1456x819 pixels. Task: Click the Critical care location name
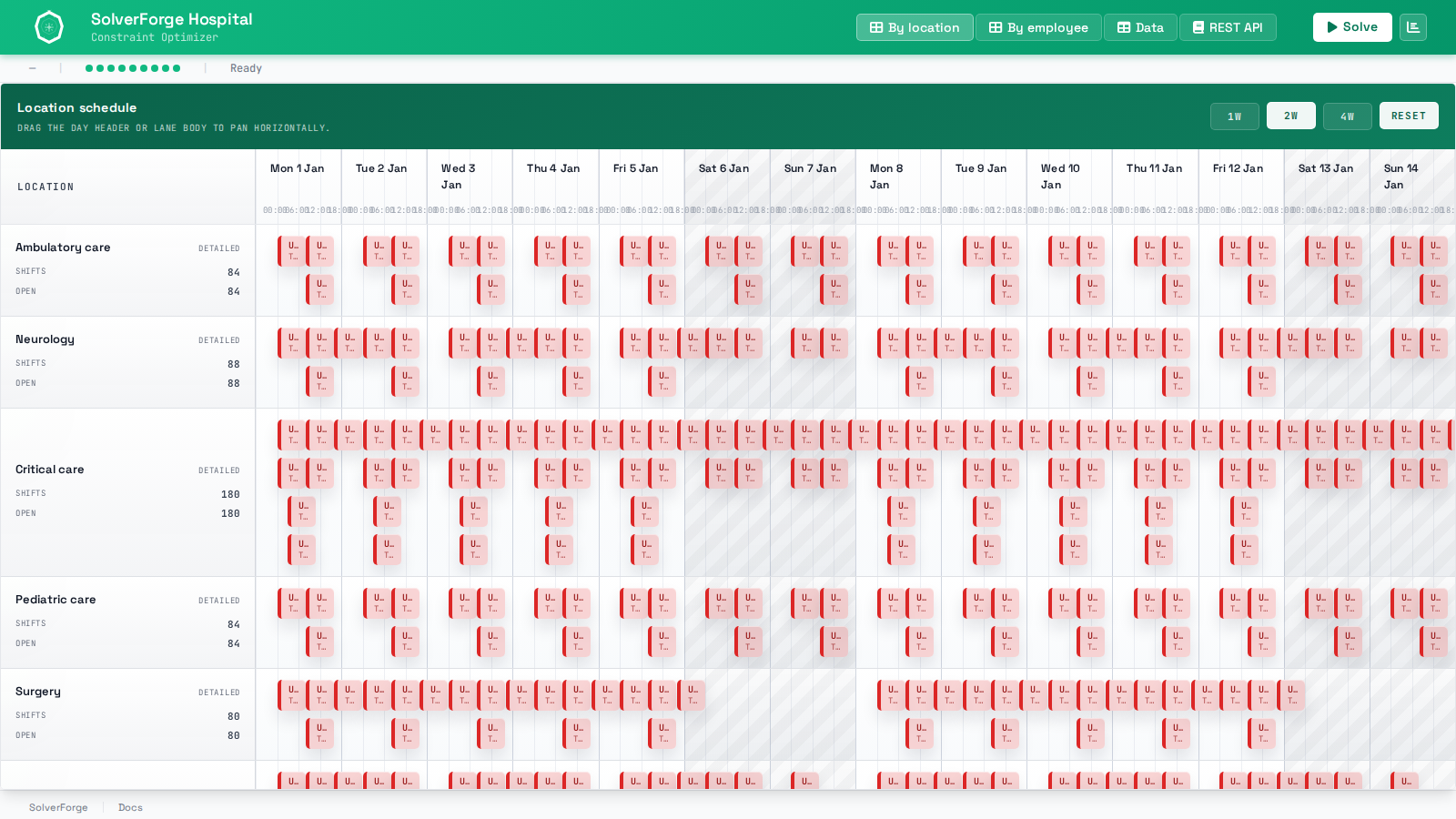coord(50,470)
